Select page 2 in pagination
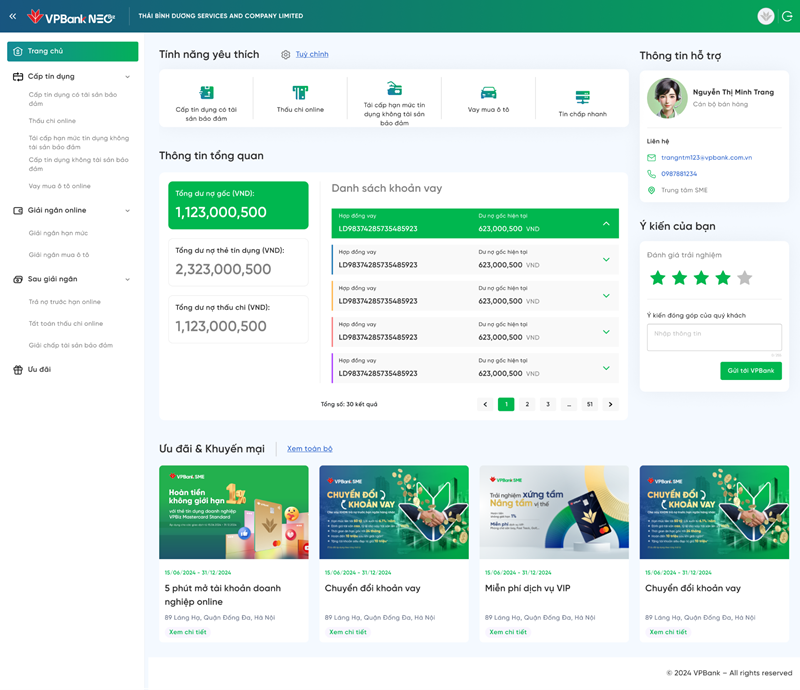800x690 pixels. tap(527, 405)
